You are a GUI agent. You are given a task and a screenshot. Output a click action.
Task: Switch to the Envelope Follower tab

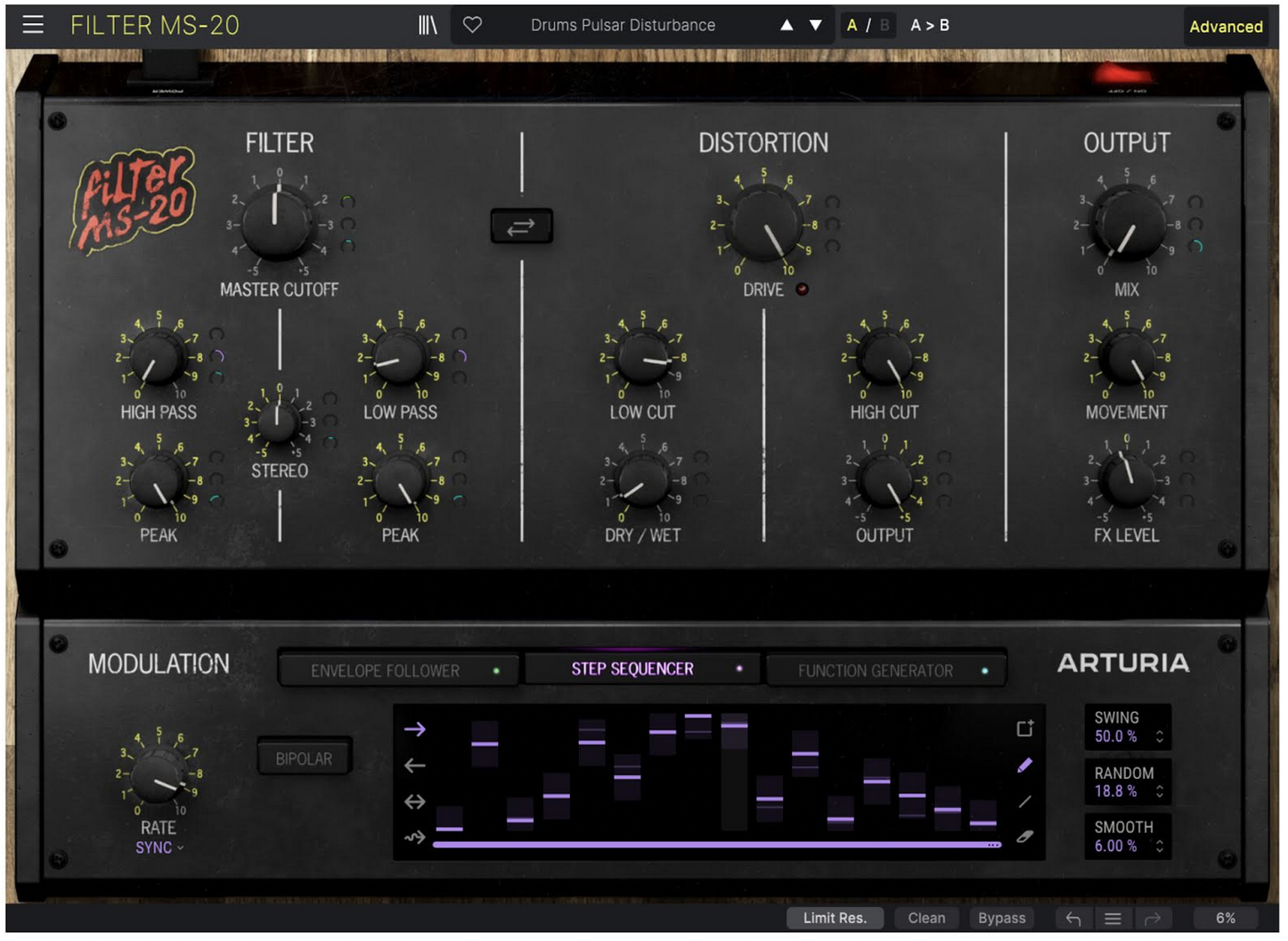click(397, 669)
